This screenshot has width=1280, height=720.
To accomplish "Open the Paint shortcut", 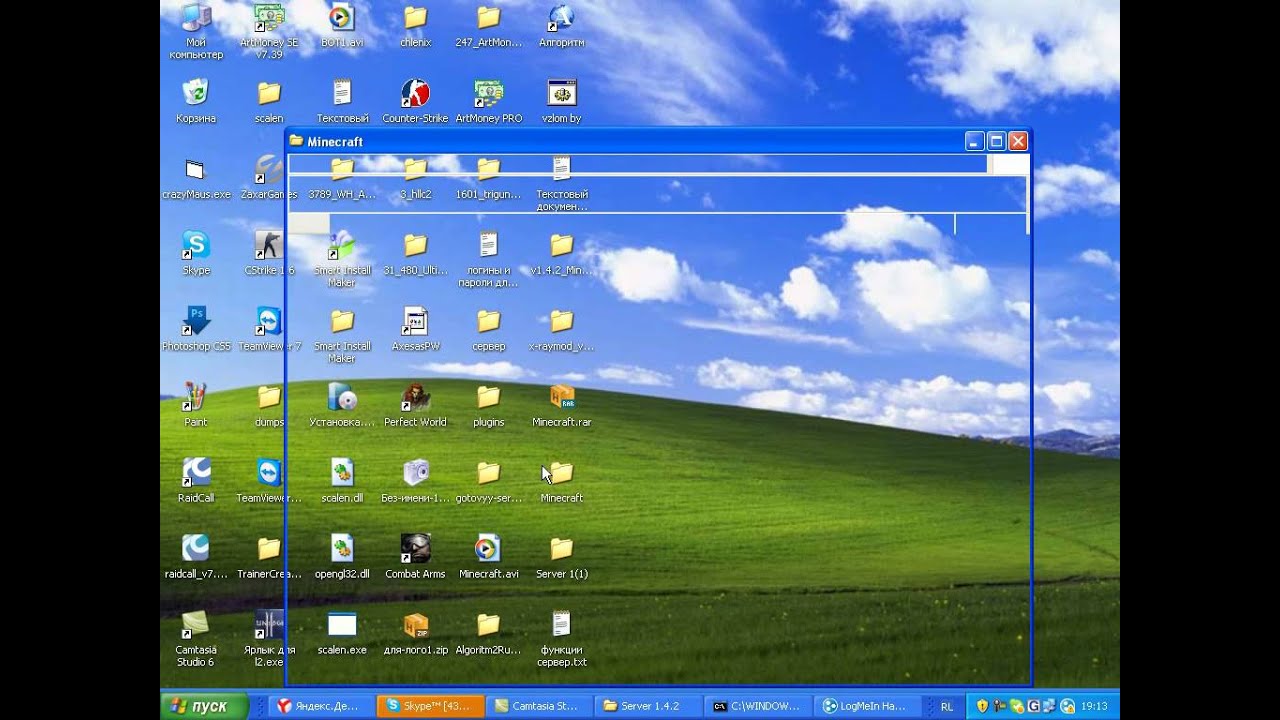I will click(196, 405).
